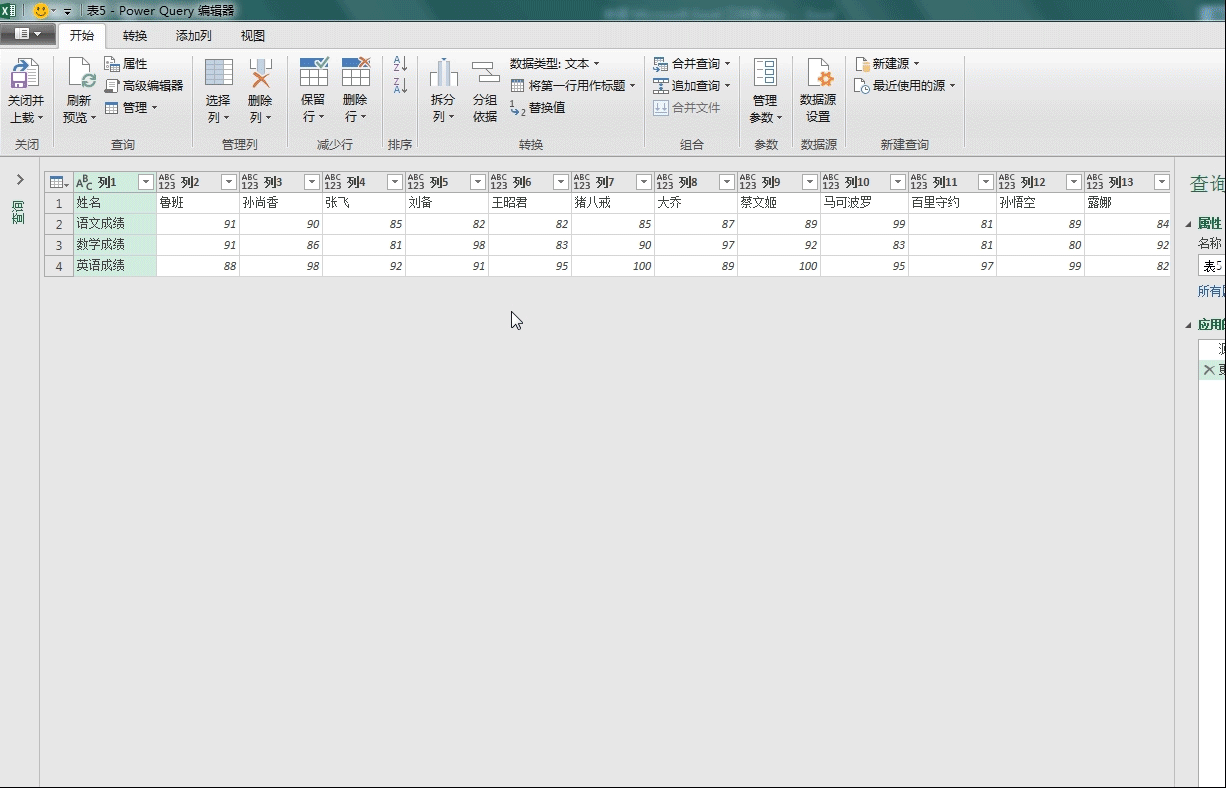Click the cell containing 马可波罗
Viewport: 1226px width, 788px height.
(x=864, y=203)
